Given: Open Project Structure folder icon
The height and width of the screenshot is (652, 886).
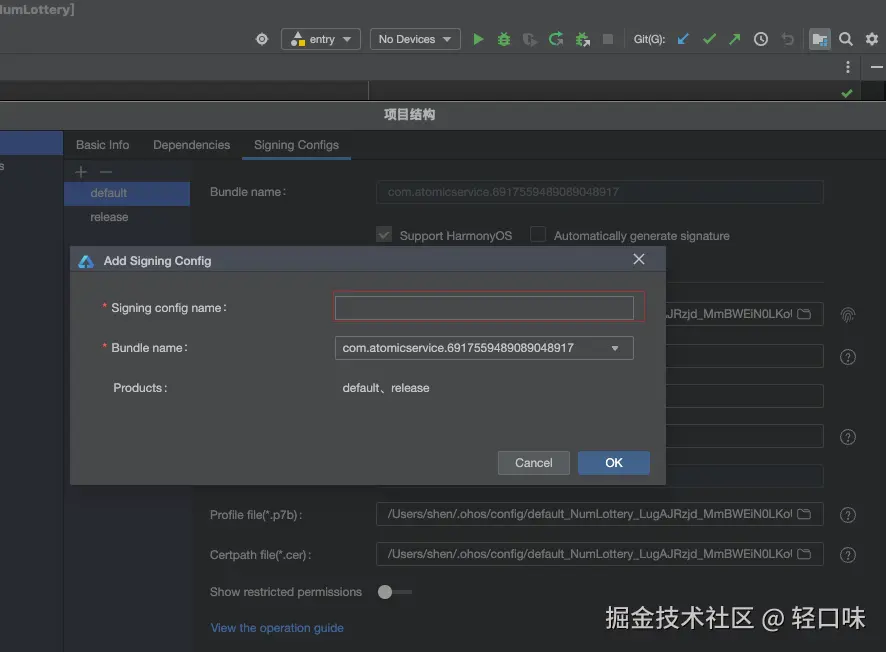Looking at the screenshot, I should point(819,39).
